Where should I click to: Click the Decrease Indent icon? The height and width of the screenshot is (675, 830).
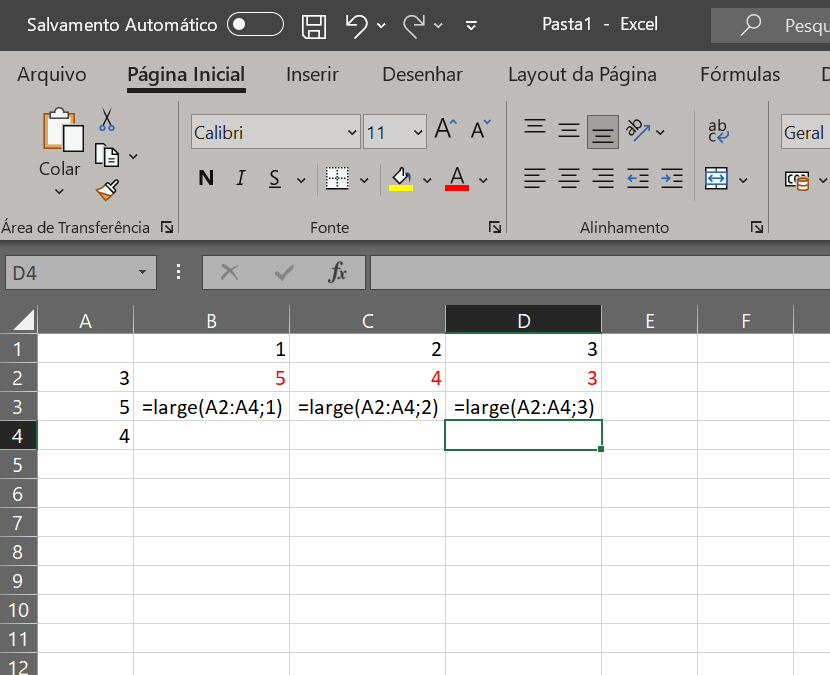(638, 178)
